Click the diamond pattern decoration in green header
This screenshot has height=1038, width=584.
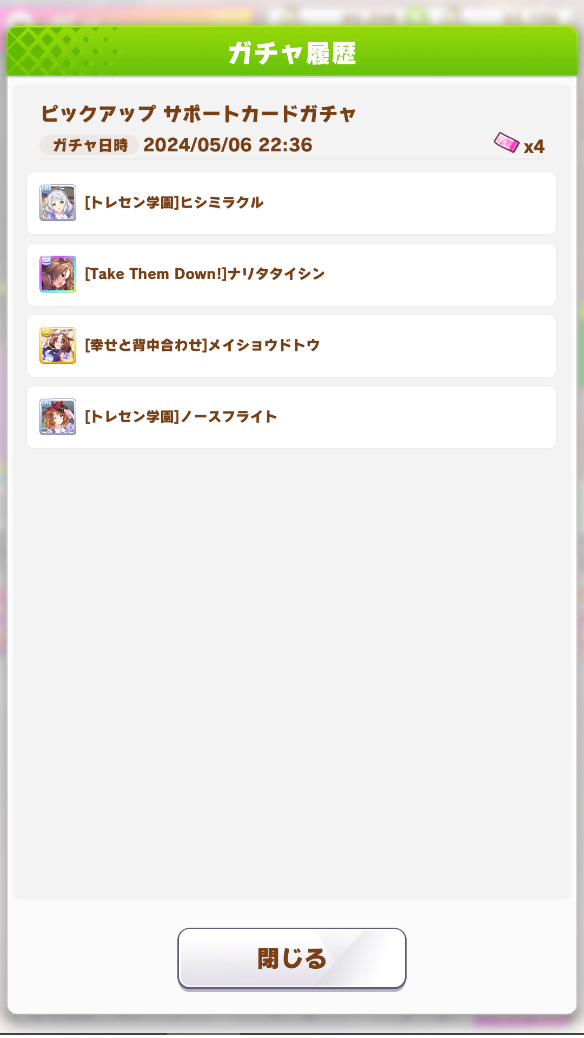coord(63,52)
